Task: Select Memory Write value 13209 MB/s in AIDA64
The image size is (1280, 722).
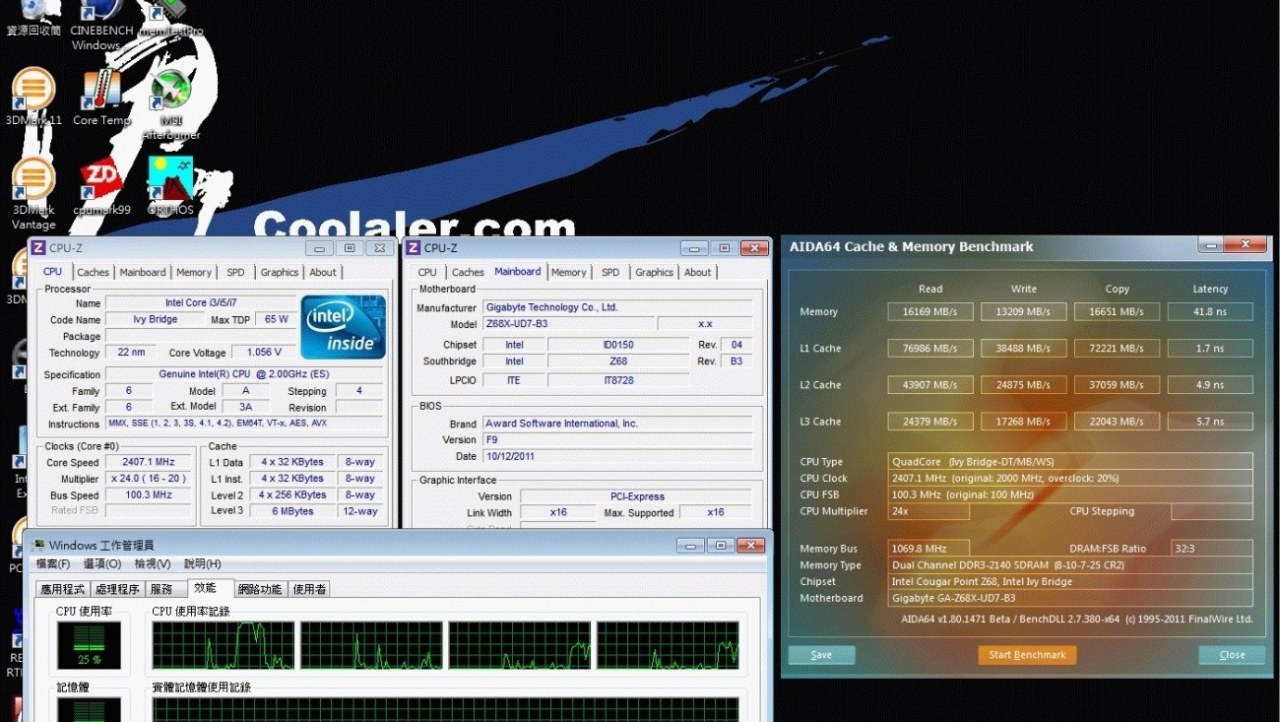Action: coord(1023,312)
